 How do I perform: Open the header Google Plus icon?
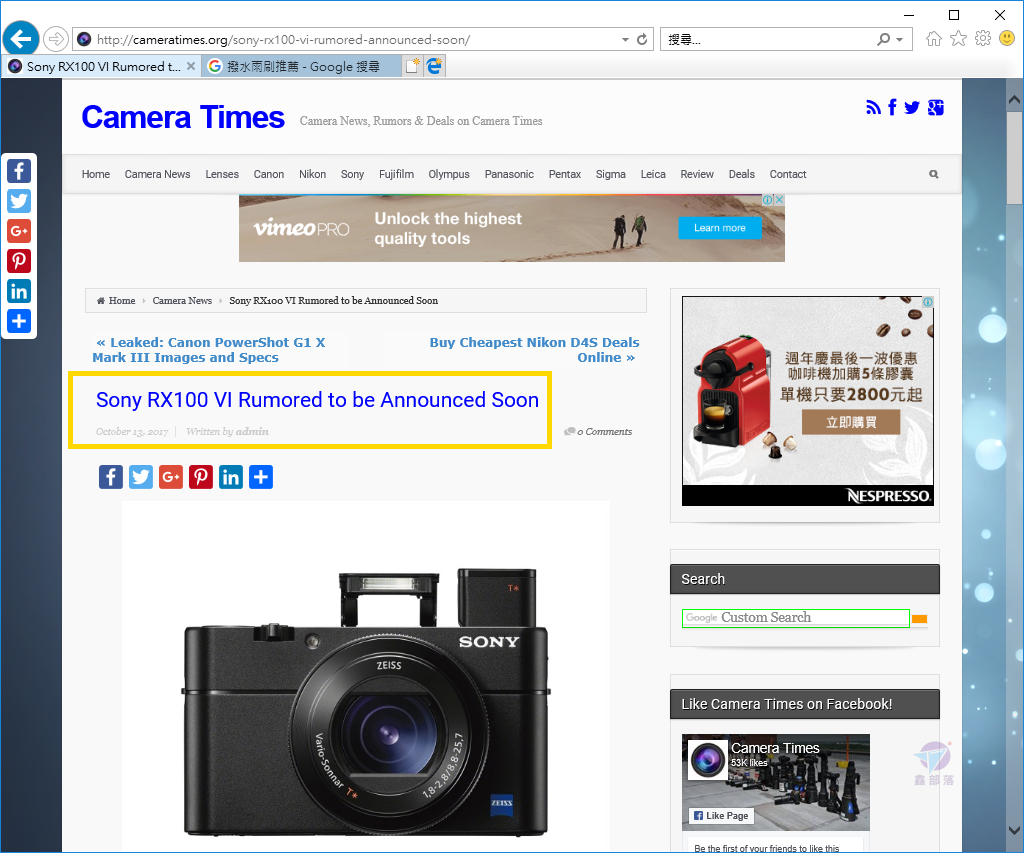[x=936, y=108]
